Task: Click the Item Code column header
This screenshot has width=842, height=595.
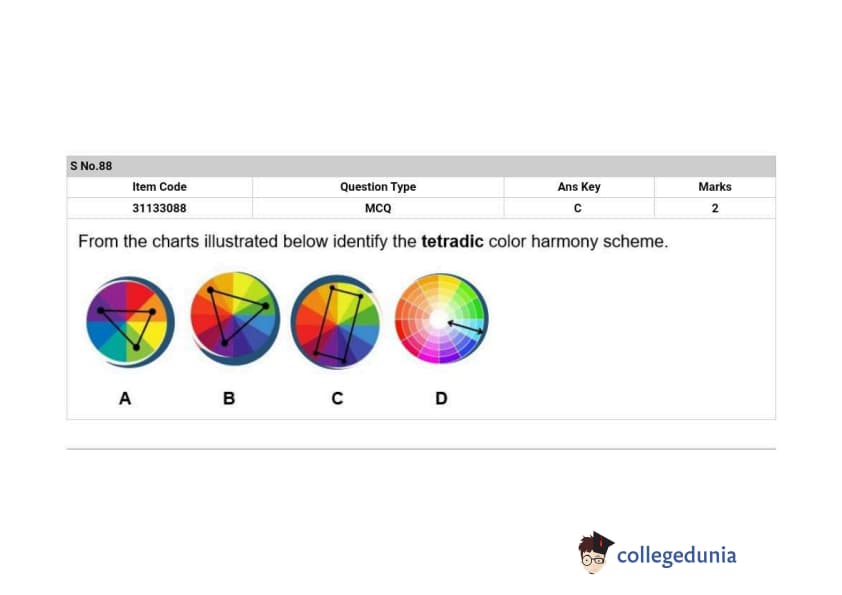Action: (159, 187)
